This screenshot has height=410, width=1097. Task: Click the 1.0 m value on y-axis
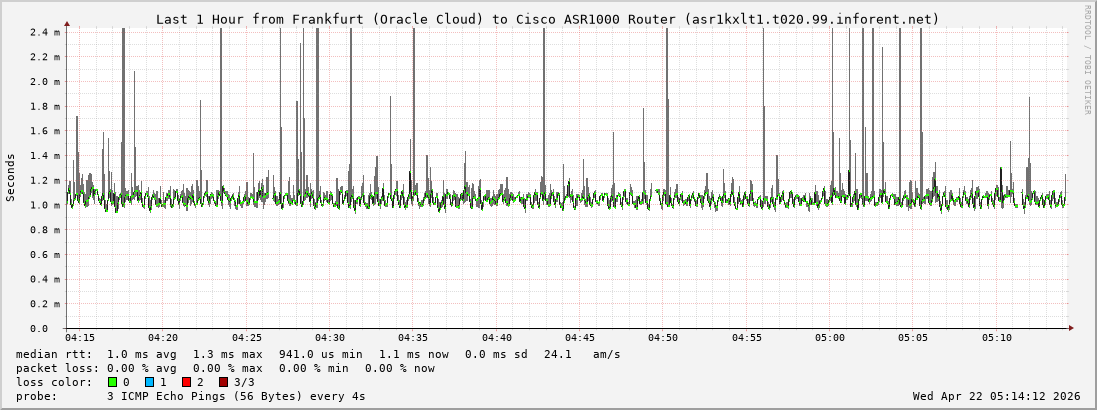[x=45, y=205]
